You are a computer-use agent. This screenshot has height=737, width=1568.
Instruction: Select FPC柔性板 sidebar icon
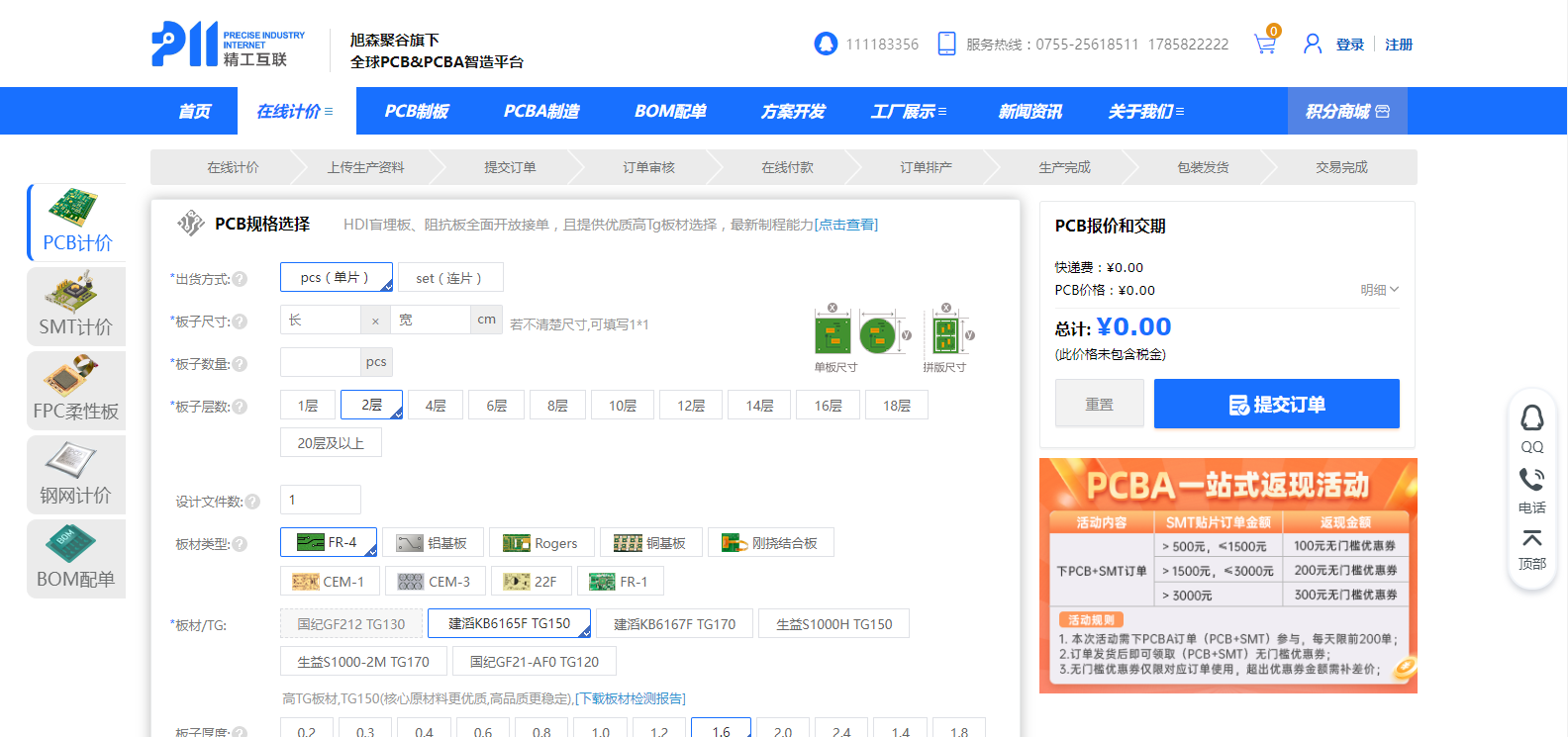(x=76, y=392)
